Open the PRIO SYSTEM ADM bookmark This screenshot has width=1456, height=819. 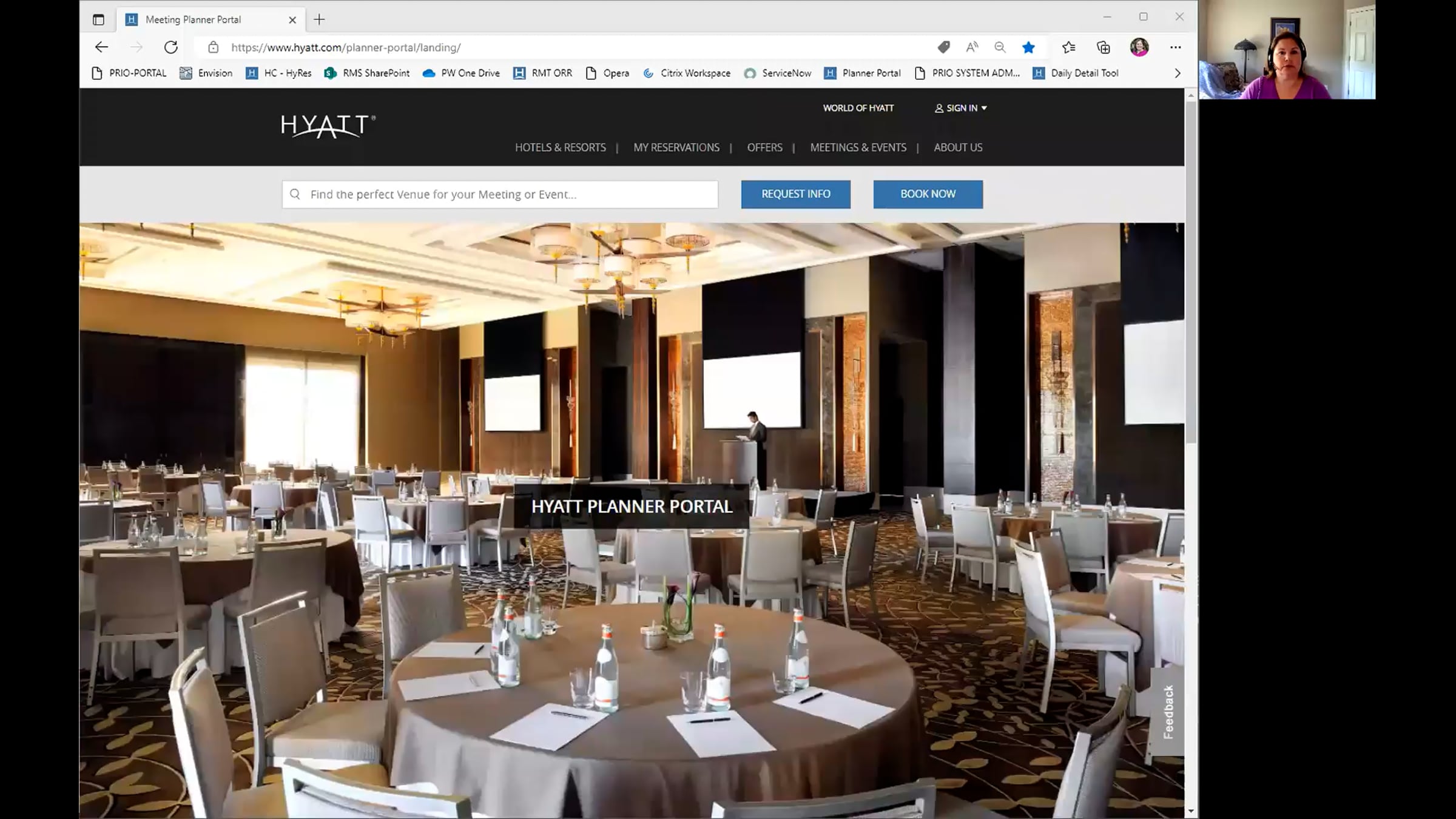(967, 73)
